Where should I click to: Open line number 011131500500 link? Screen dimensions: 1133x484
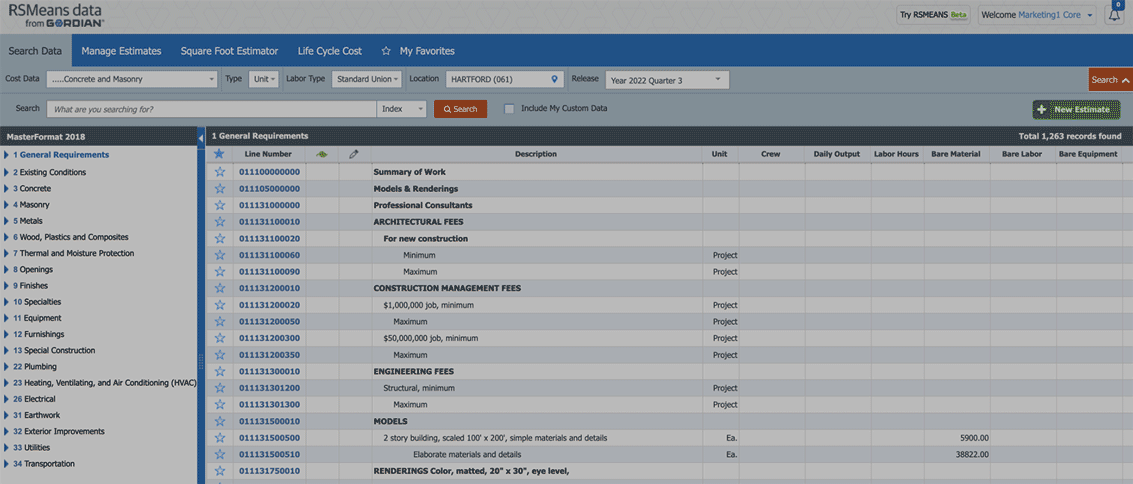pyautogui.click(x=269, y=438)
